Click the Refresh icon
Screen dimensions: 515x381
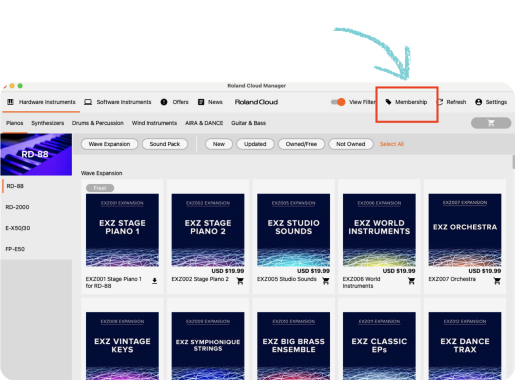click(440, 102)
